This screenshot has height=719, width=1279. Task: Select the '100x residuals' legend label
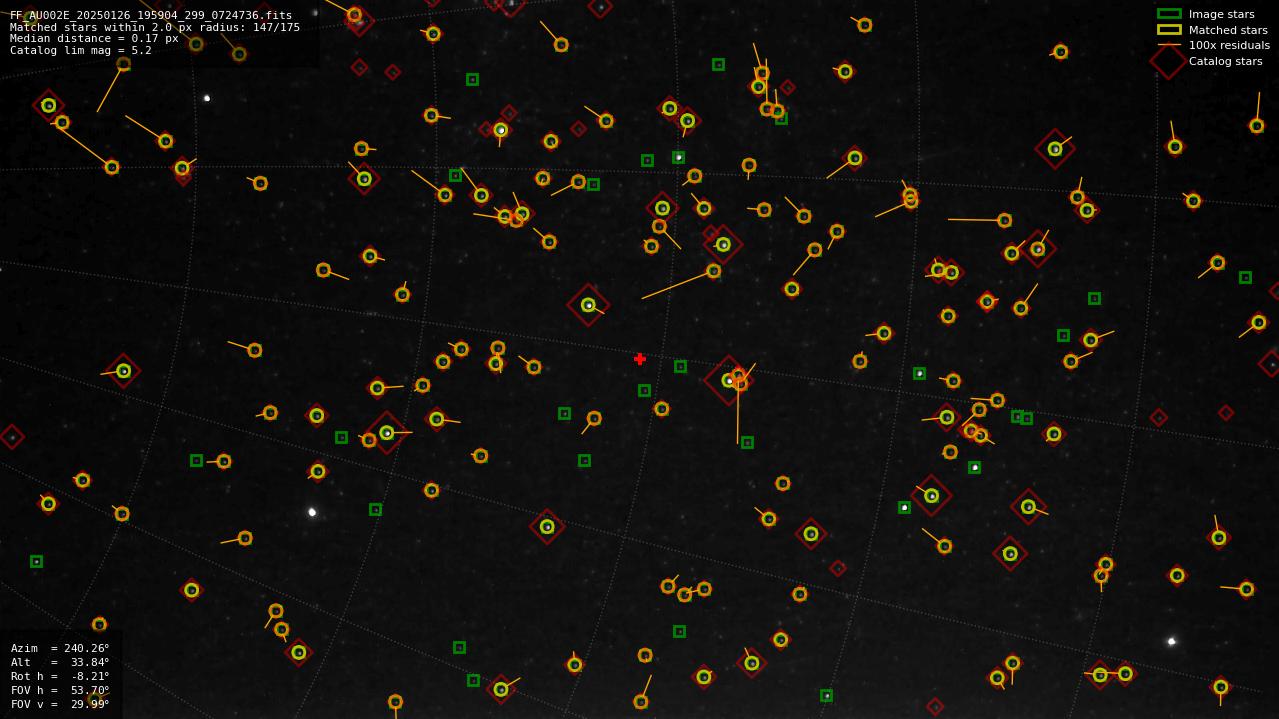tap(1229, 45)
